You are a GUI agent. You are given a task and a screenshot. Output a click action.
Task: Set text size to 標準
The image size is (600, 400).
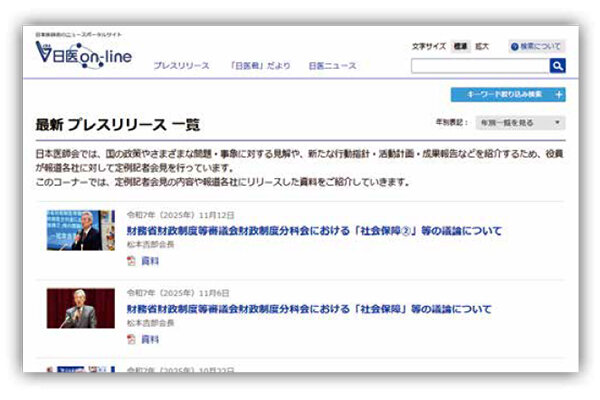pos(461,46)
